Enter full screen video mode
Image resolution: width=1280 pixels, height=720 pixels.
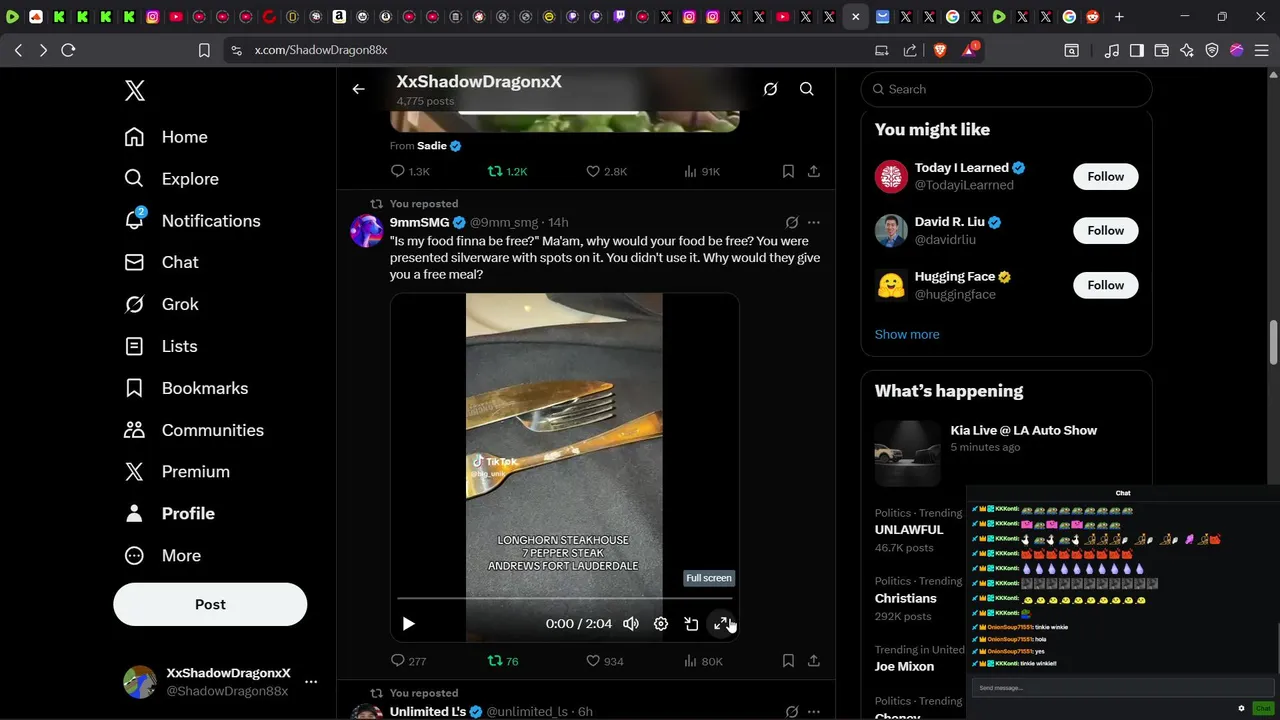(721, 624)
